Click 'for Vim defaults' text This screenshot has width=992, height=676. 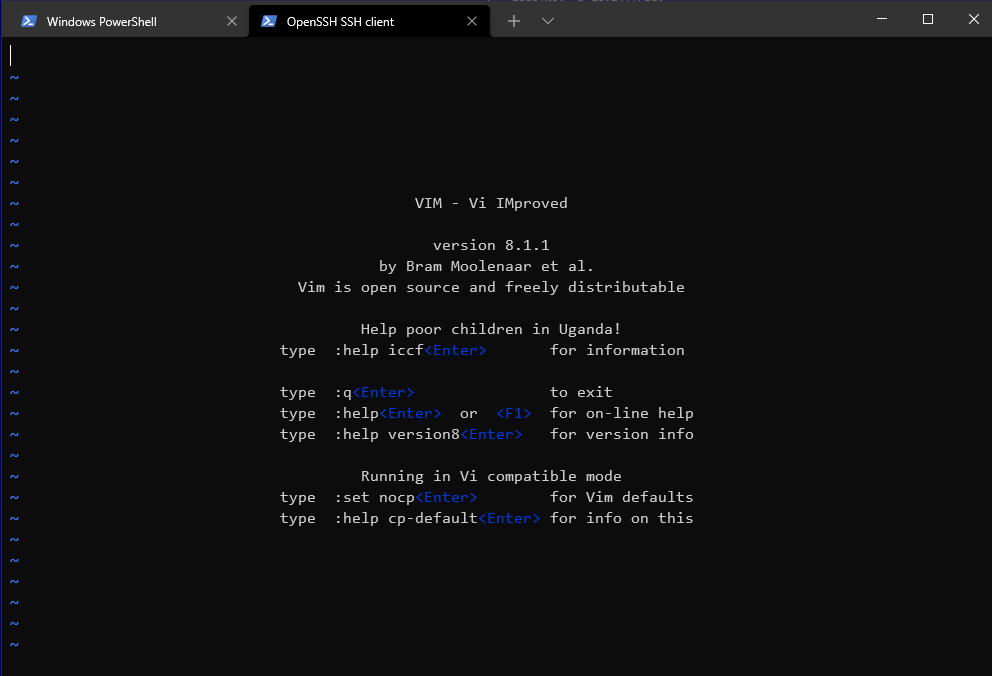pos(622,497)
